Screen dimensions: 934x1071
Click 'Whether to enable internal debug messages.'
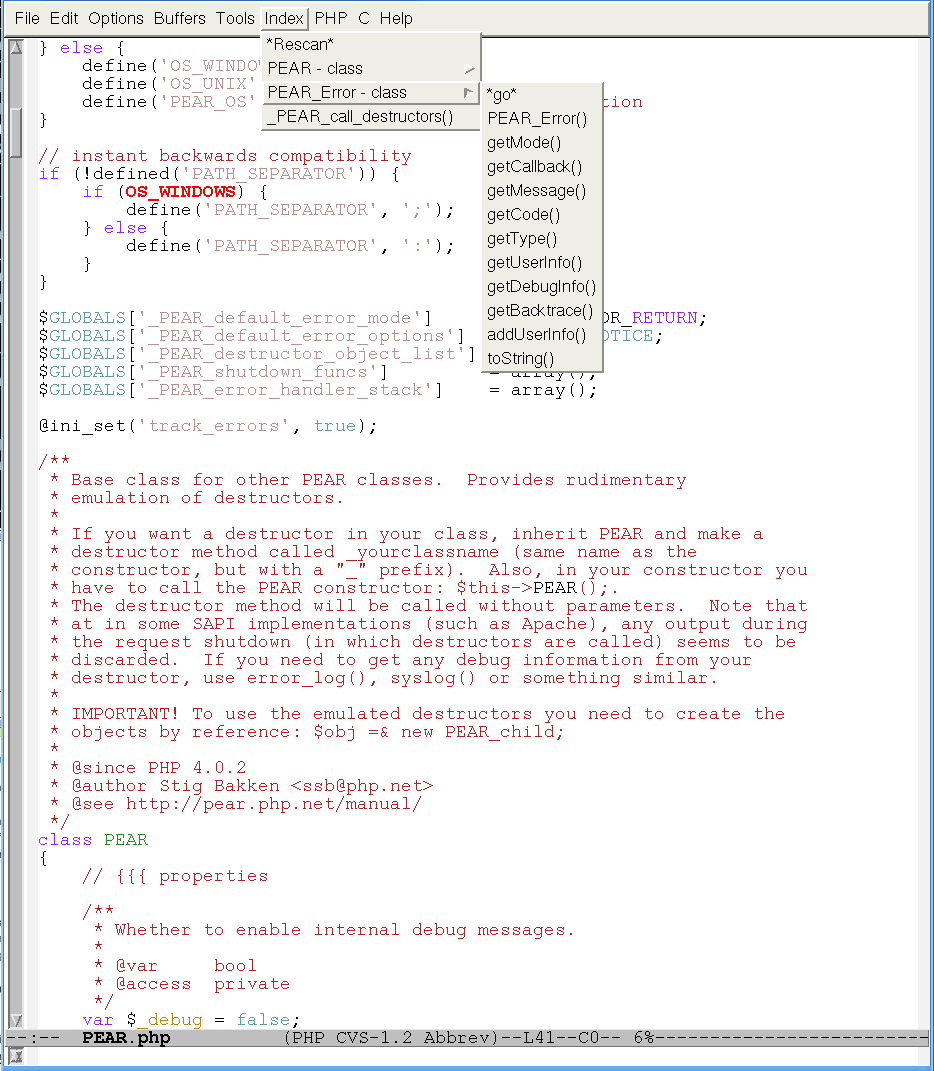(x=344, y=930)
